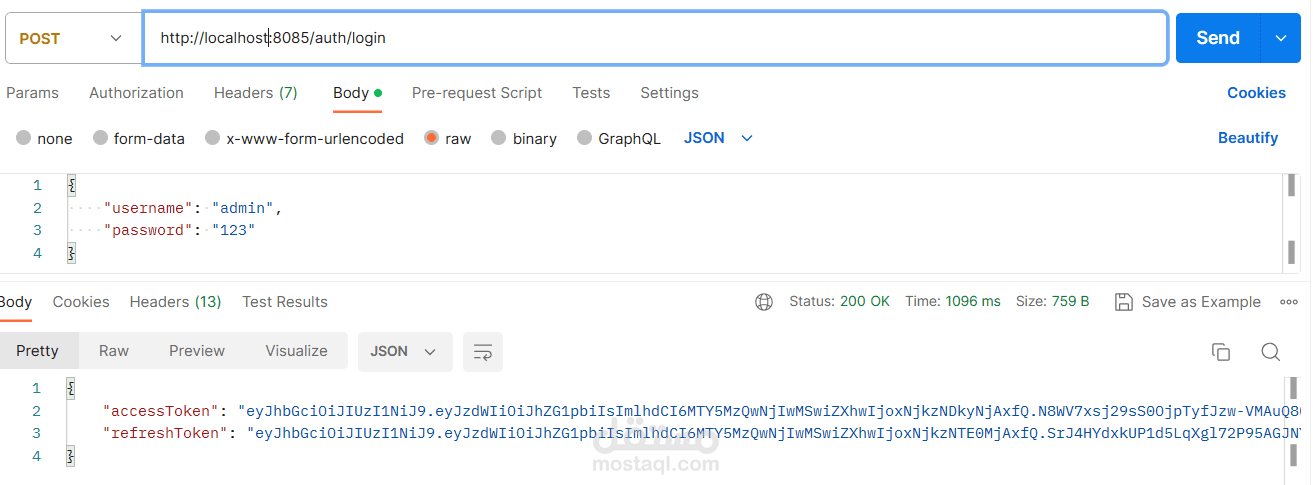Click the Status: 200 OK text
The image size is (1313, 485).
(839, 302)
